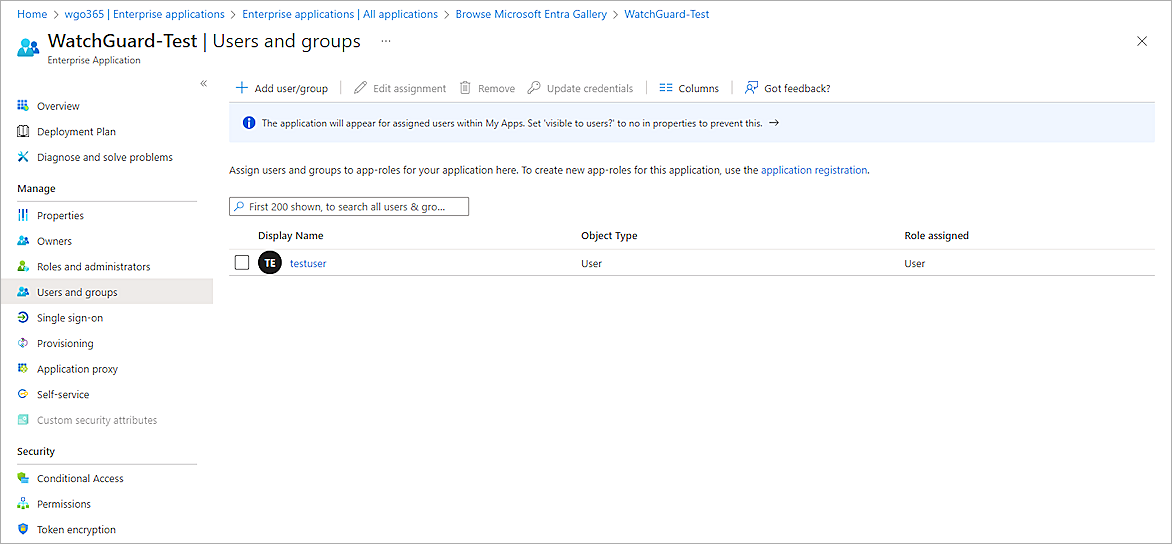Select the testuser row checkbox
Screen dimensions: 1172x544
241,262
